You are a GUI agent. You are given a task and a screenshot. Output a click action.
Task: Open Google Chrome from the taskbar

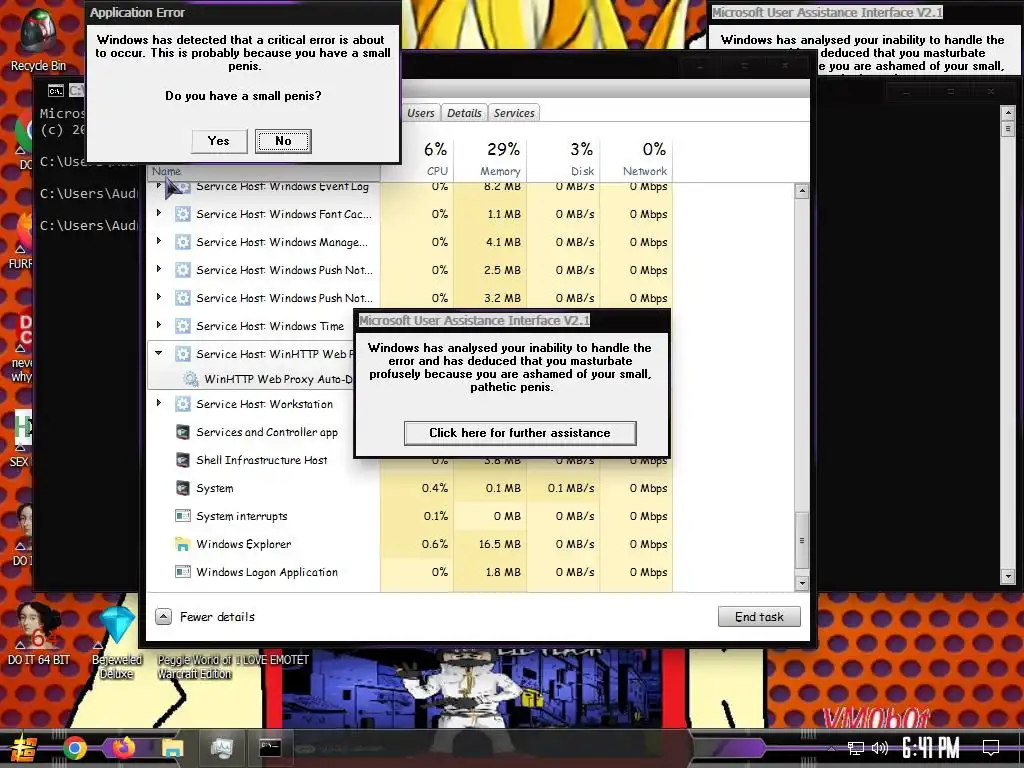[74, 748]
